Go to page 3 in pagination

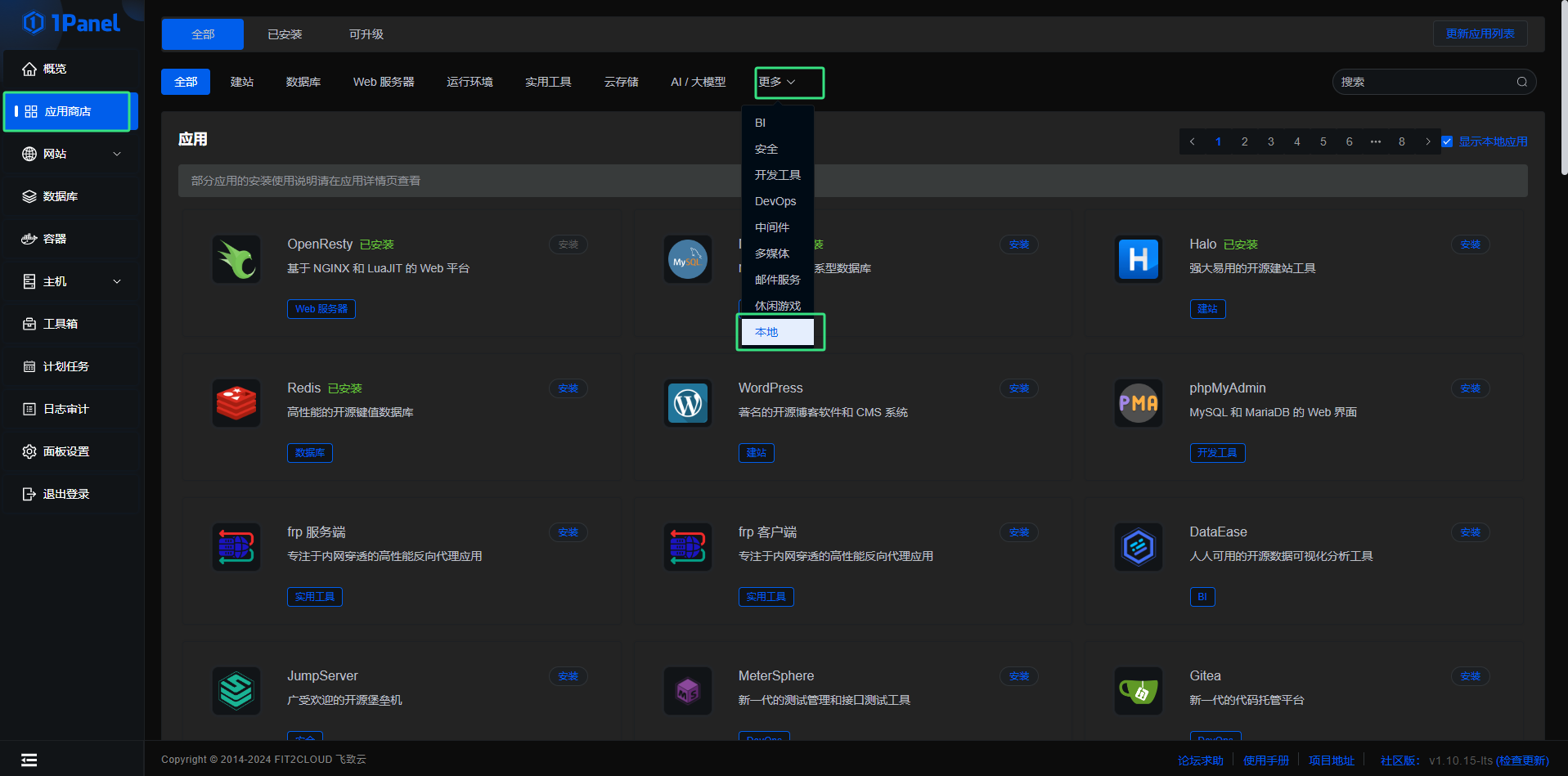(x=1271, y=141)
